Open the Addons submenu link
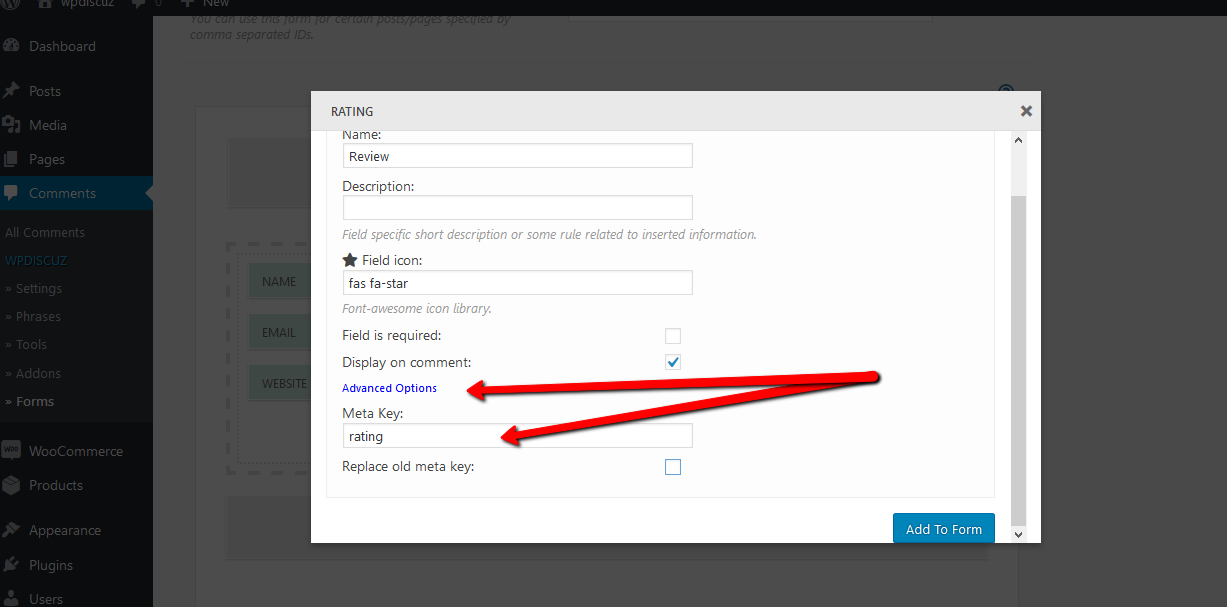 click(38, 373)
